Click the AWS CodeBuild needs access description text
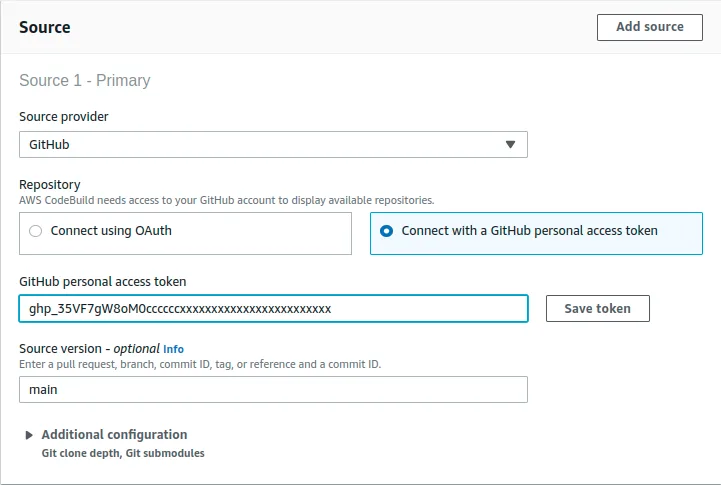 (226, 200)
